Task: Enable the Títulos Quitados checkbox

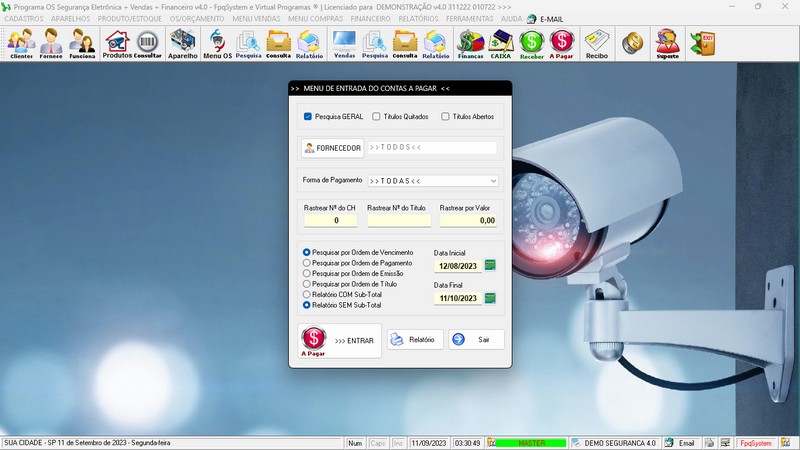Action: (x=376, y=116)
